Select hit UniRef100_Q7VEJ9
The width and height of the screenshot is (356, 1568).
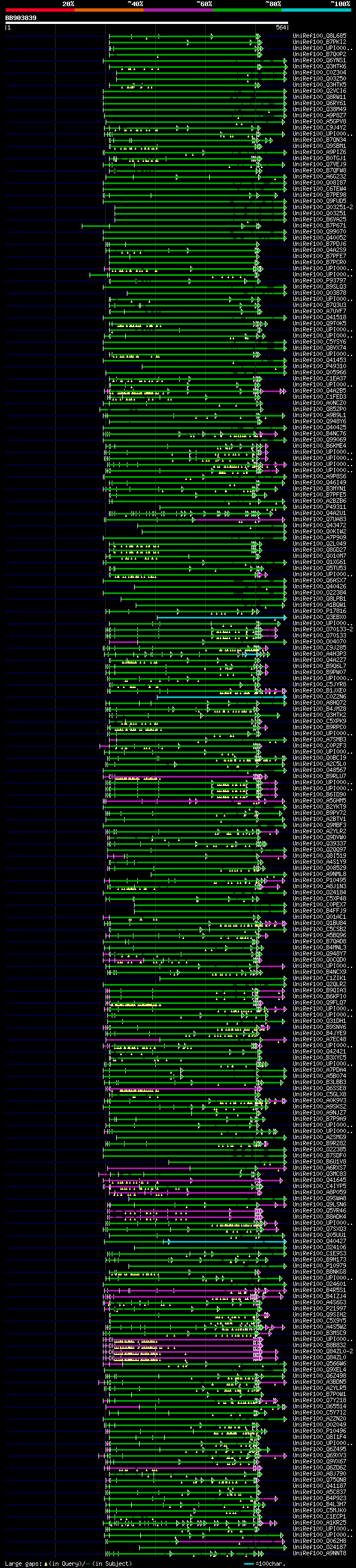tap(319, 164)
